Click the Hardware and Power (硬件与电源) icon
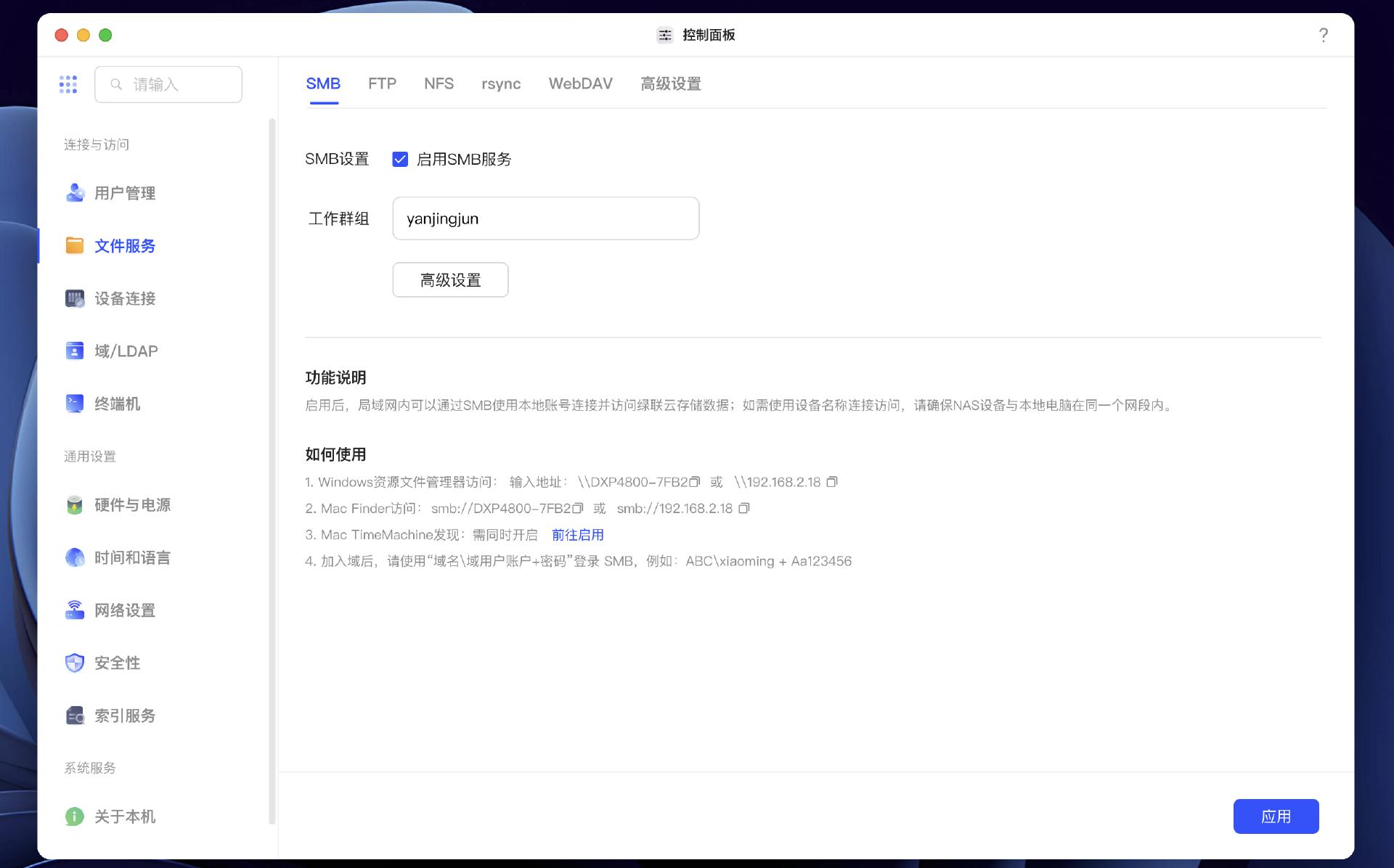 75,505
